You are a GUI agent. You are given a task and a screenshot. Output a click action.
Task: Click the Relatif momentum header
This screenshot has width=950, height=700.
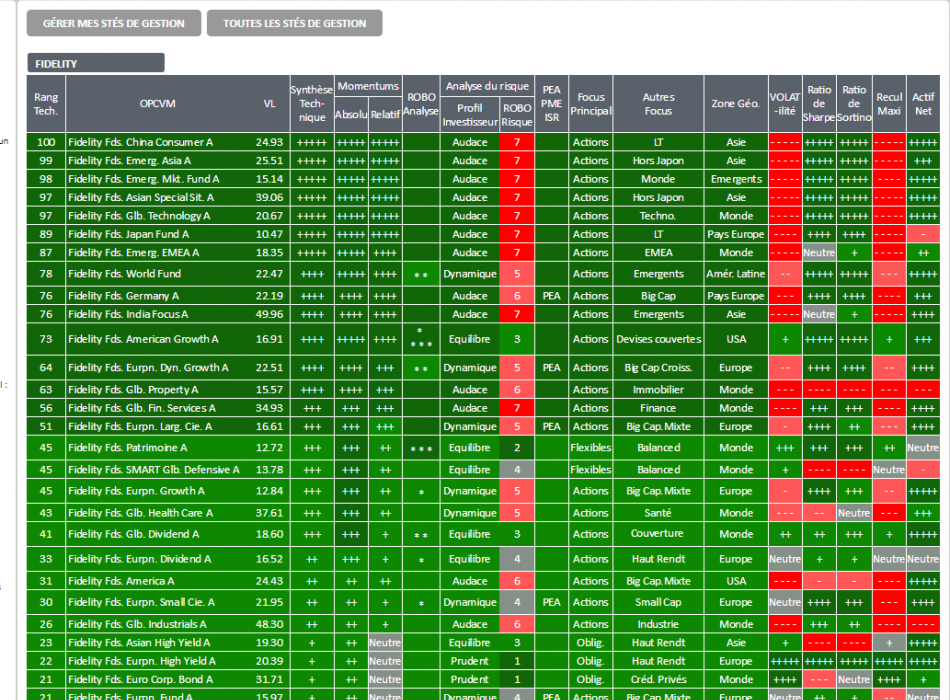[385, 114]
